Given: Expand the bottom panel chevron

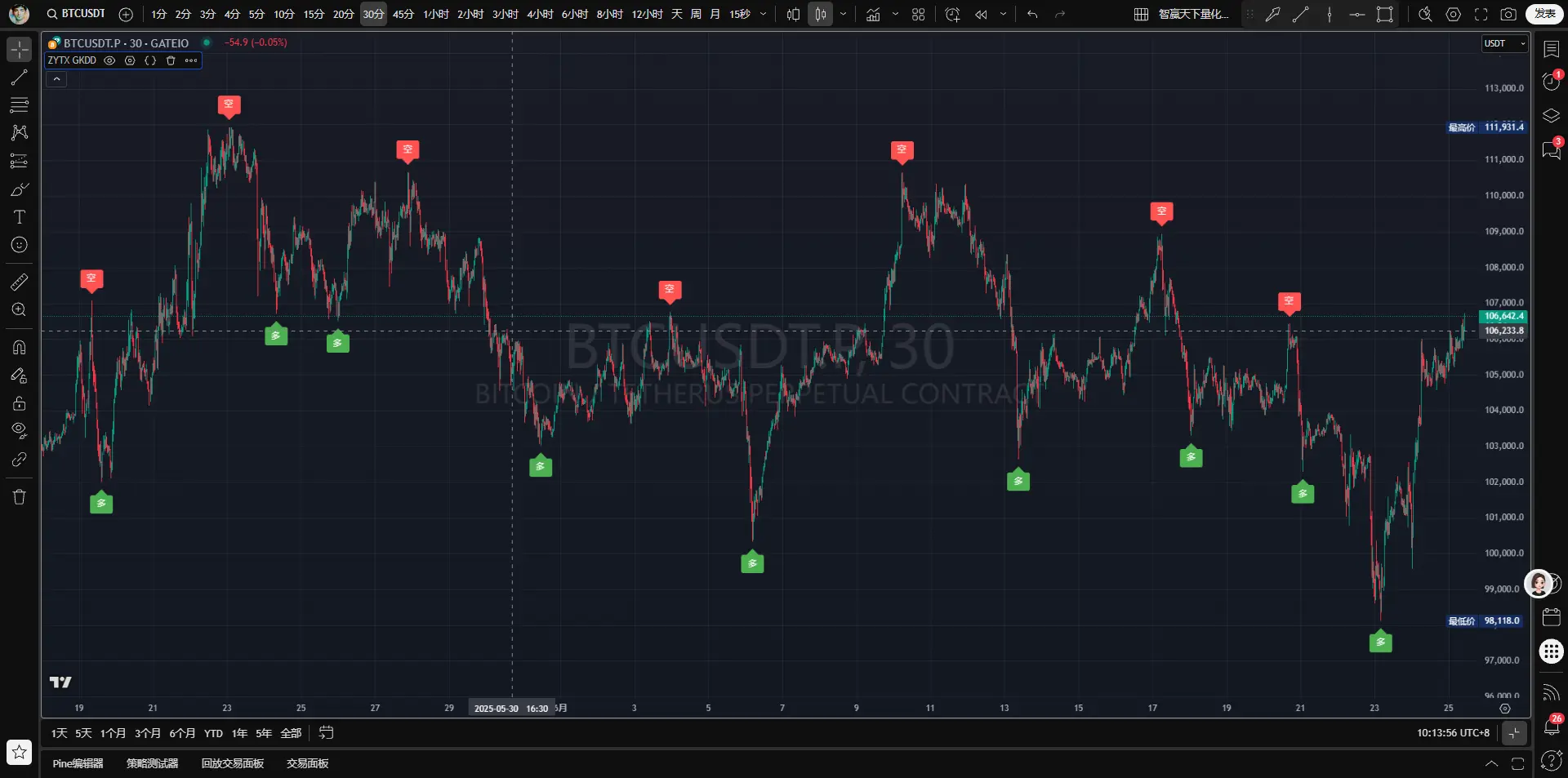Looking at the screenshot, I should coord(1491,764).
